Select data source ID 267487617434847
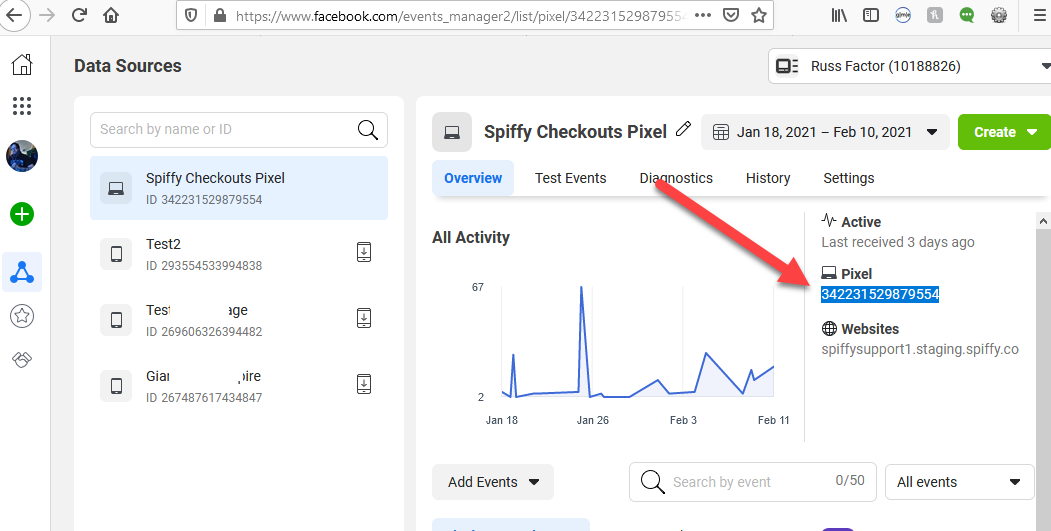Image resolution: width=1051 pixels, height=531 pixels. coord(239,386)
